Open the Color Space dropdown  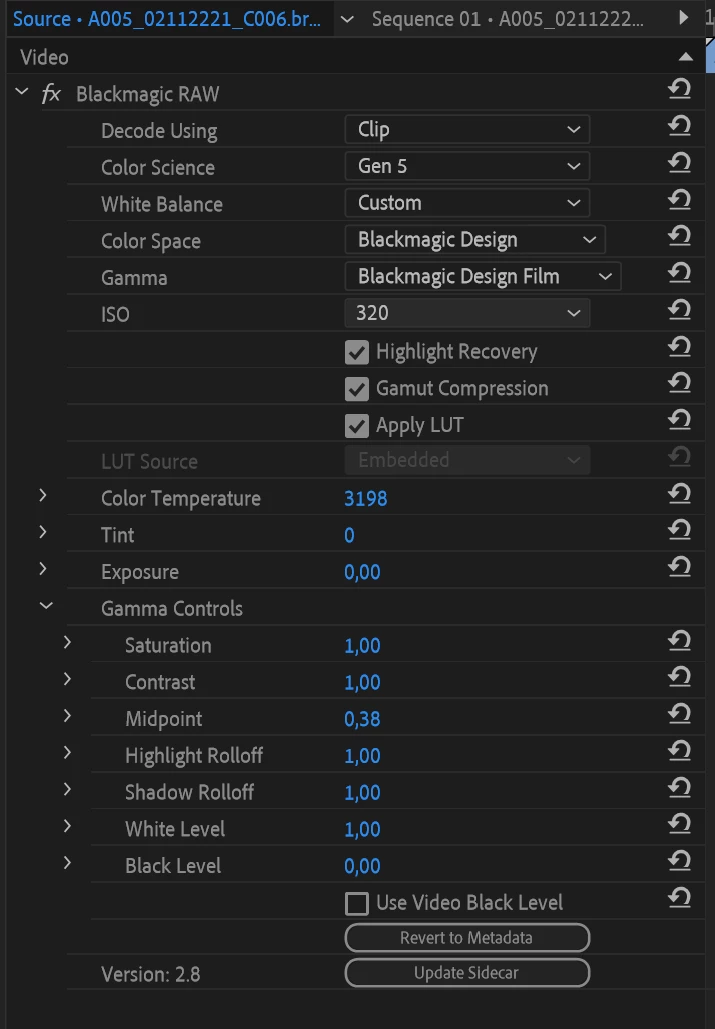[475, 240]
